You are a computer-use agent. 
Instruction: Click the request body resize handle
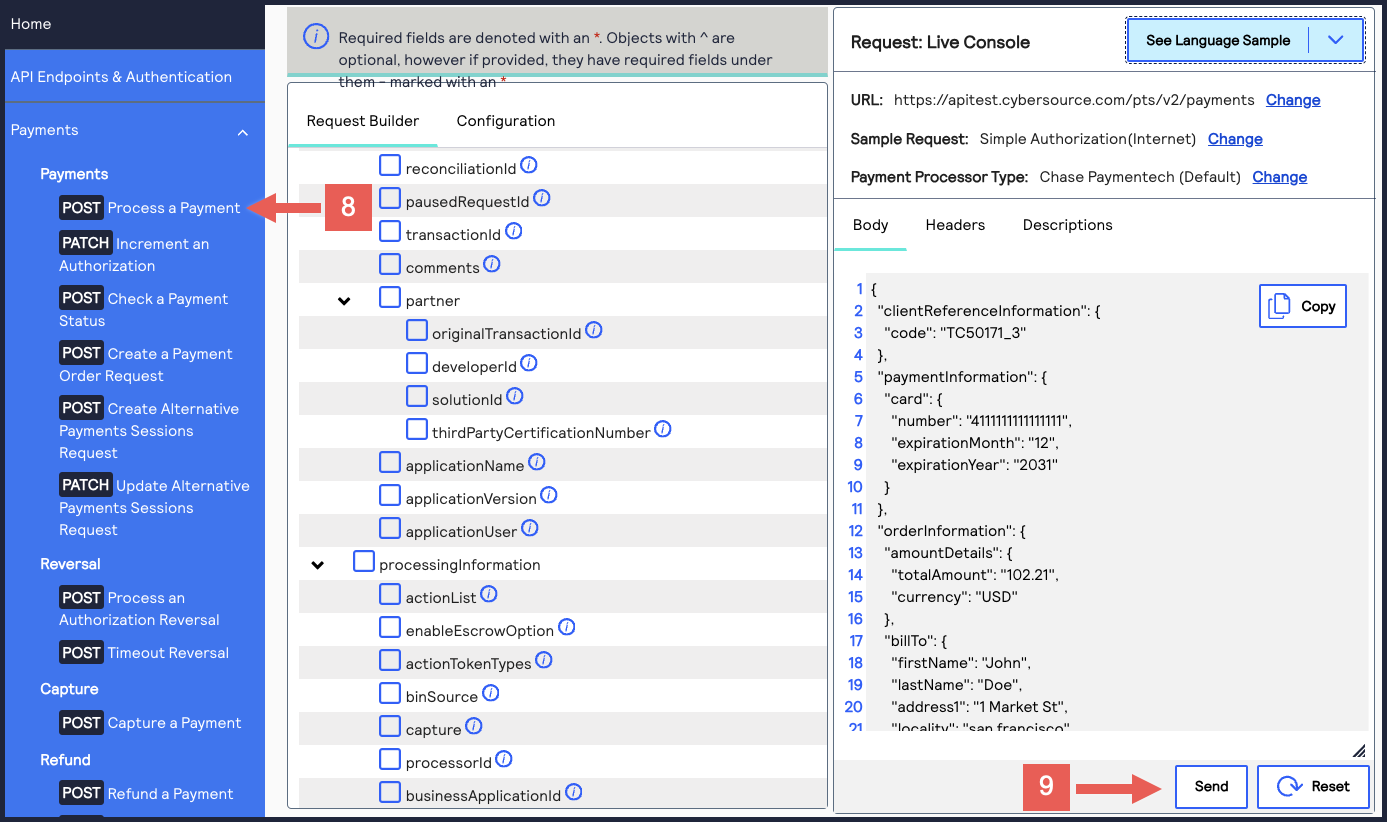click(1358, 750)
